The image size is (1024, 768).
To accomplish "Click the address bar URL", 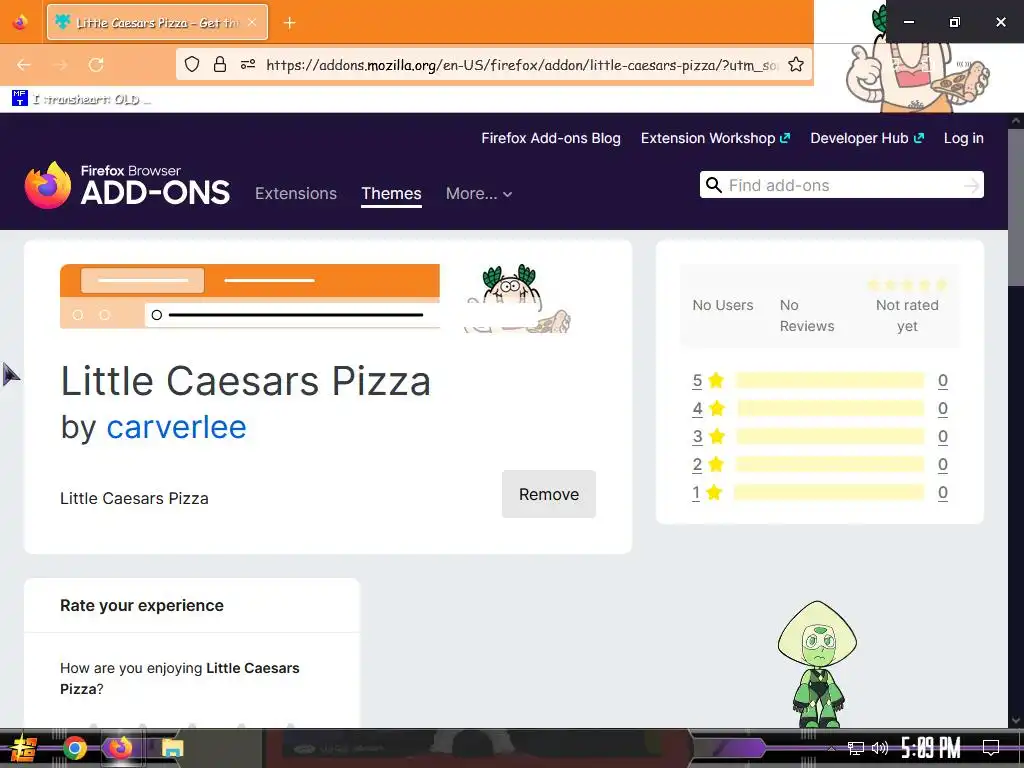I will pyautogui.click(x=520, y=65).
